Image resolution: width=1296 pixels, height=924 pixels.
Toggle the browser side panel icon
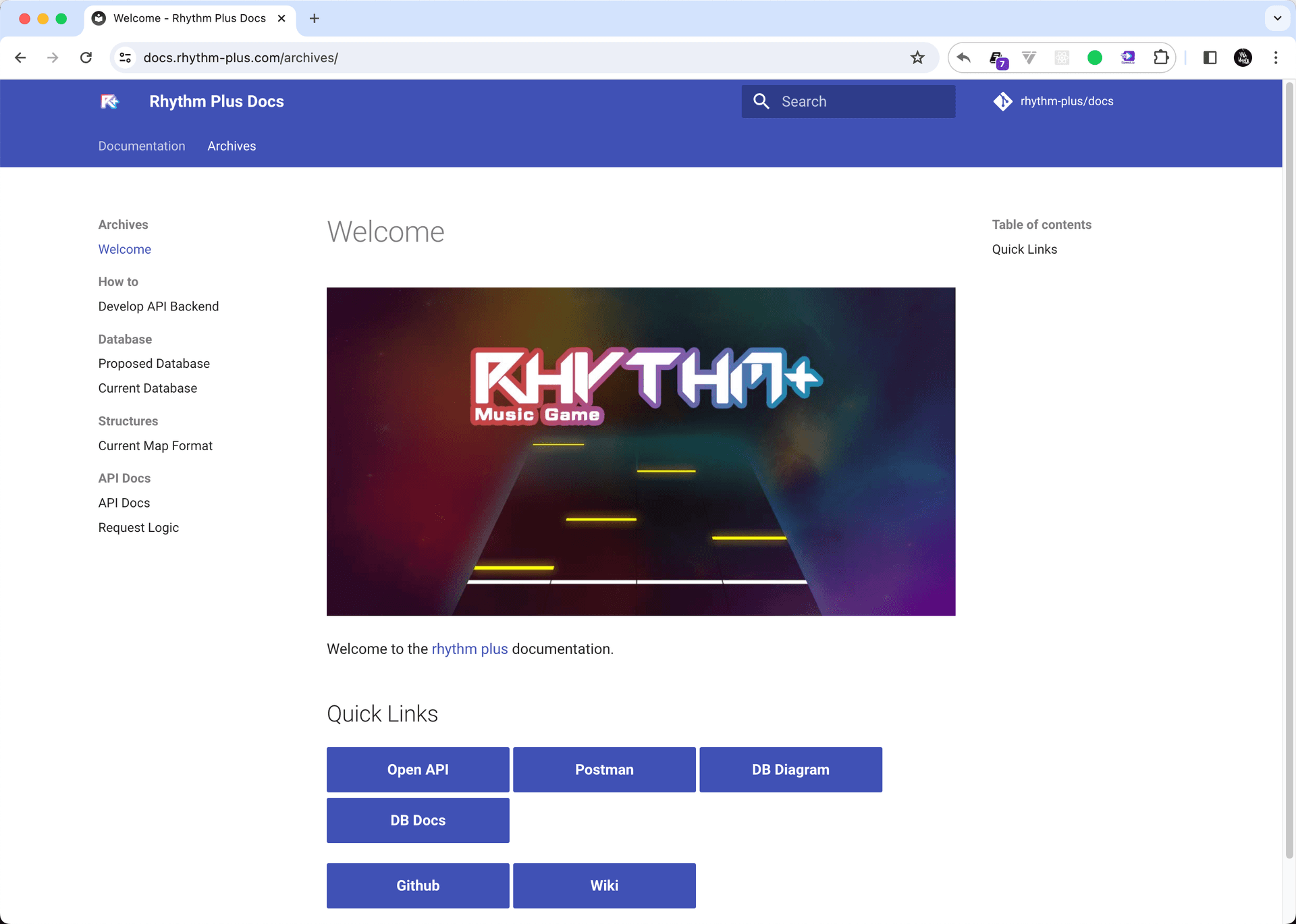[x=1210, y=57]
